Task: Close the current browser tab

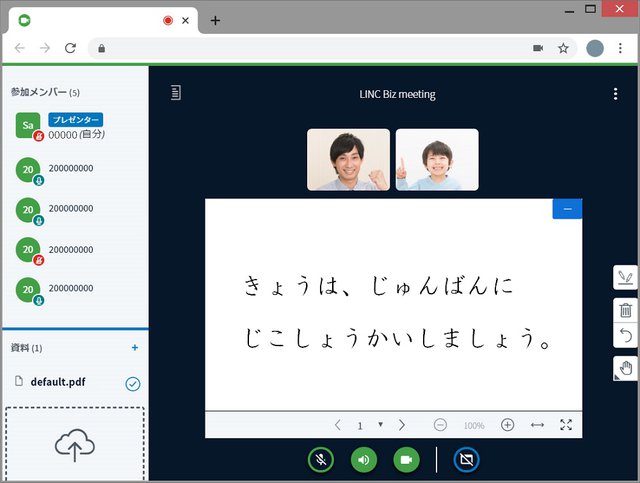Action: point(185,20)
